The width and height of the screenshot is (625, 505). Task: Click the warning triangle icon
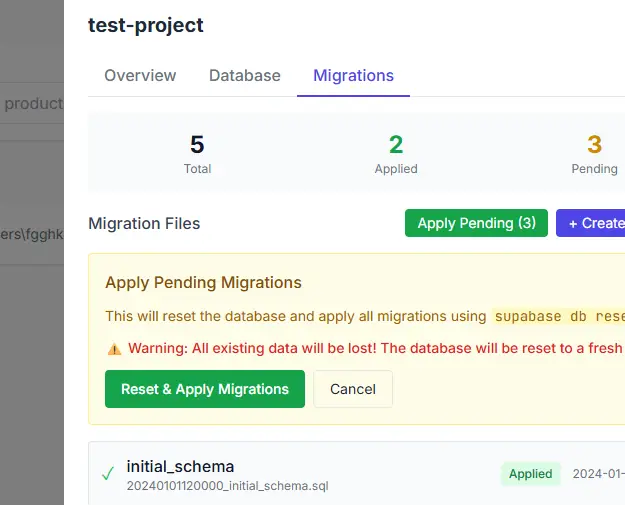click(114, 349)
